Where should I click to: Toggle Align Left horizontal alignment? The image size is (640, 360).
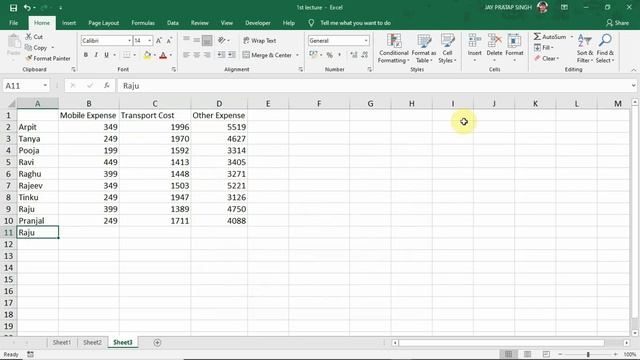[x=186, y=55]
